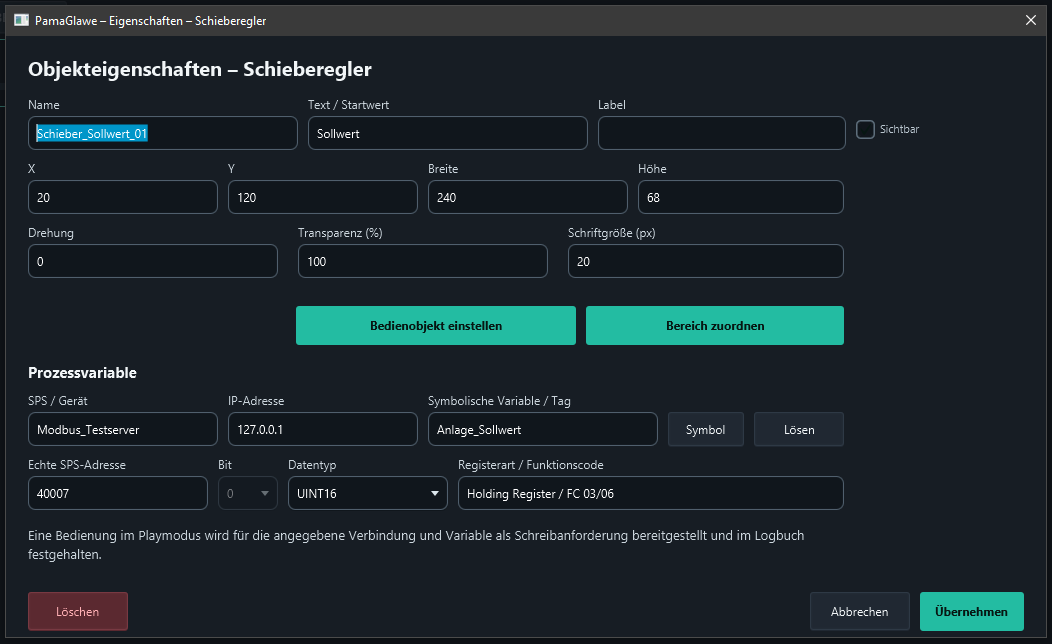
Task: Click the Objekteigenschaften – Schieberegler heading
Action: click(x=200, y=69)
